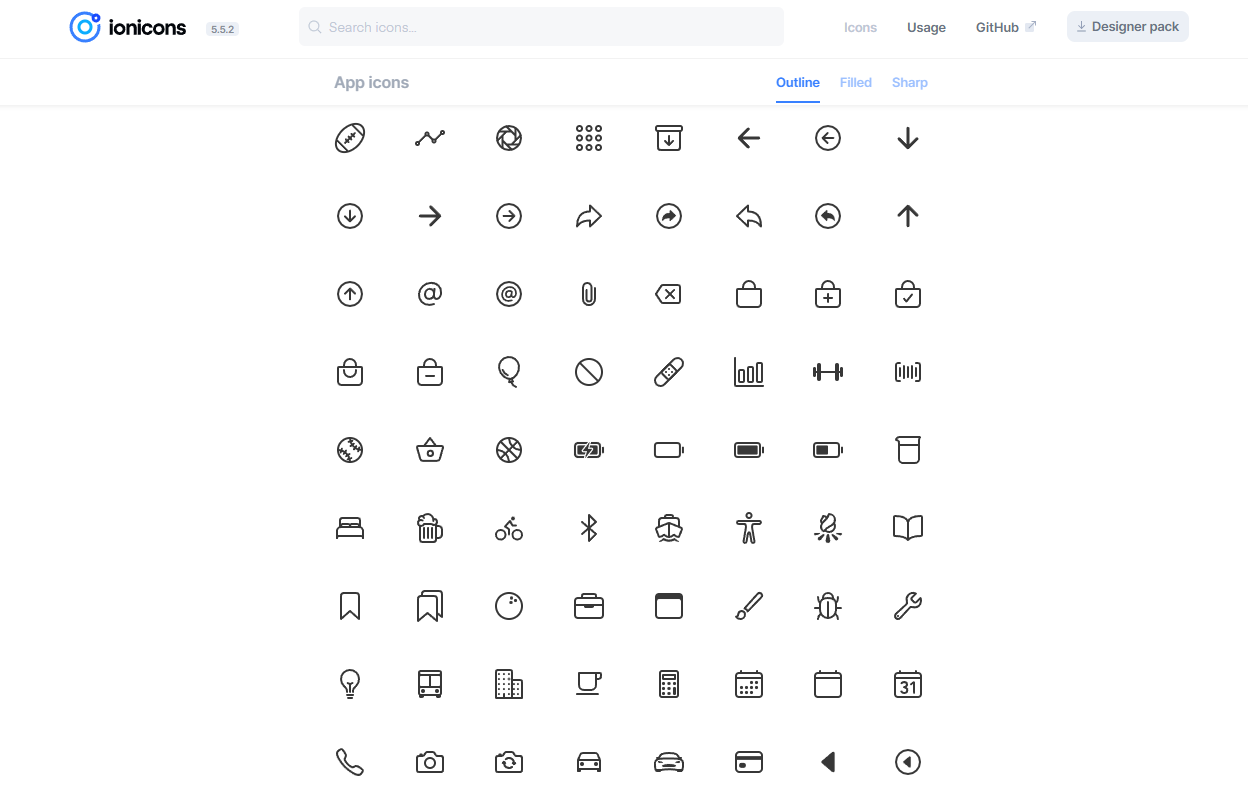Click the bug icon
The height and width of the screenshot is (806, 1248).
828,606
